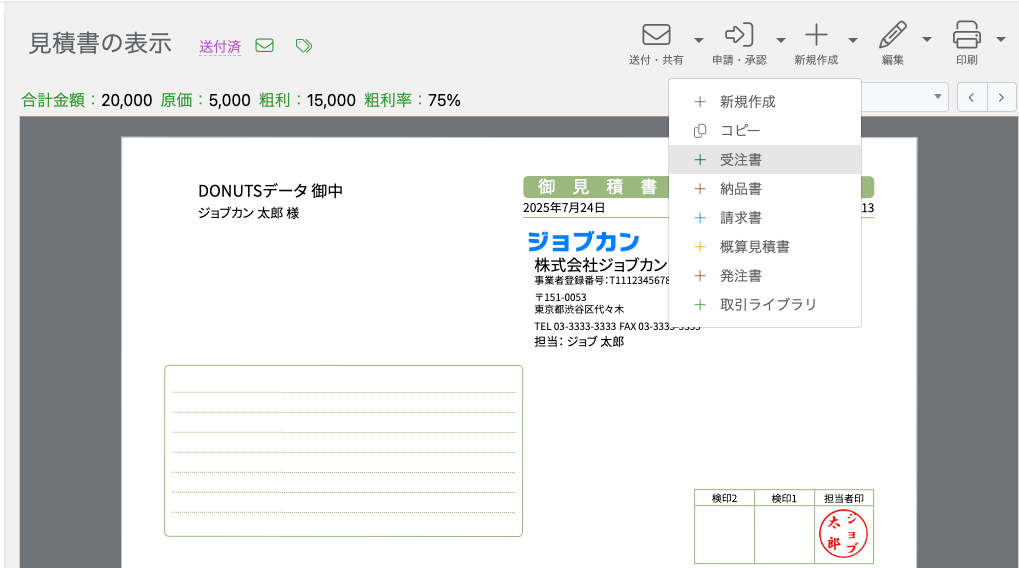This screenshot has height=568, width=1019.
Task: Go to previous document with left chevron
Action: [x=972, y=97]
